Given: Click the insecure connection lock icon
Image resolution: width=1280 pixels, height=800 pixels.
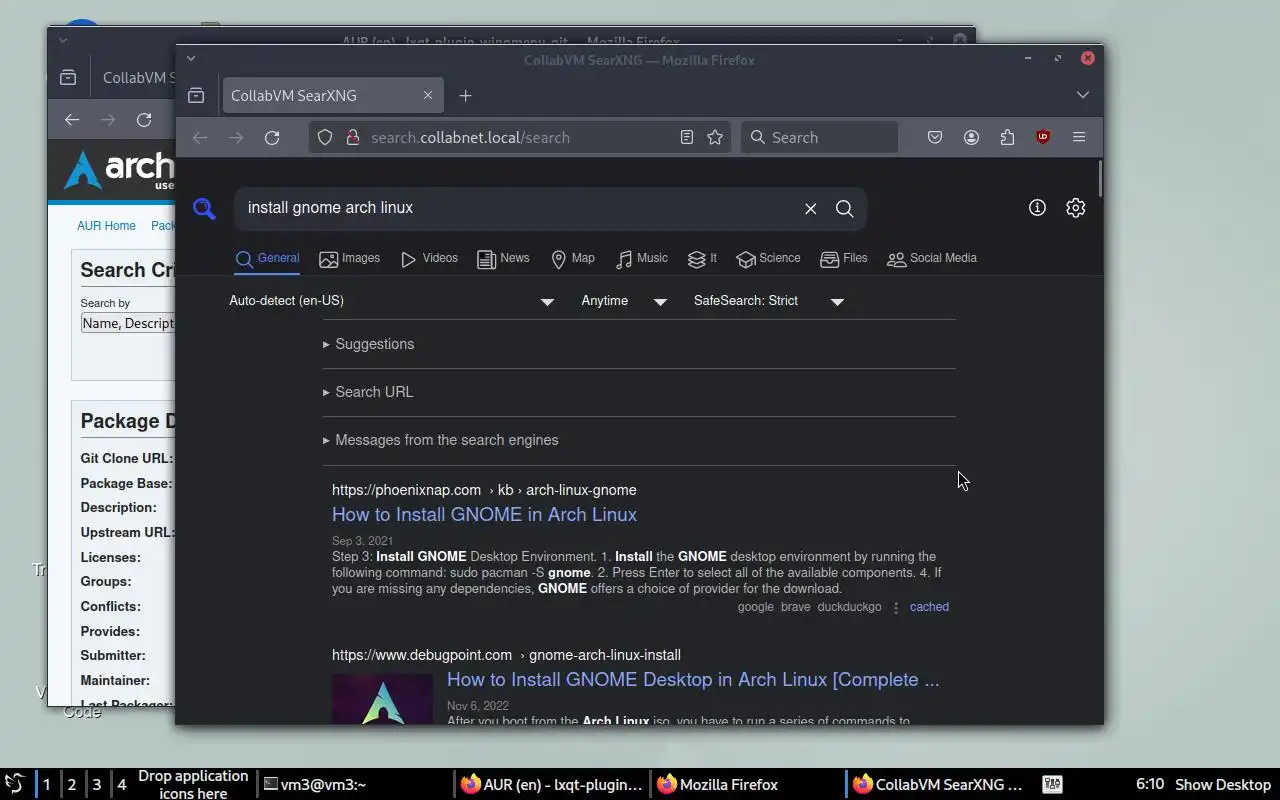Looking at the screenshot, I should coord(352,137).
